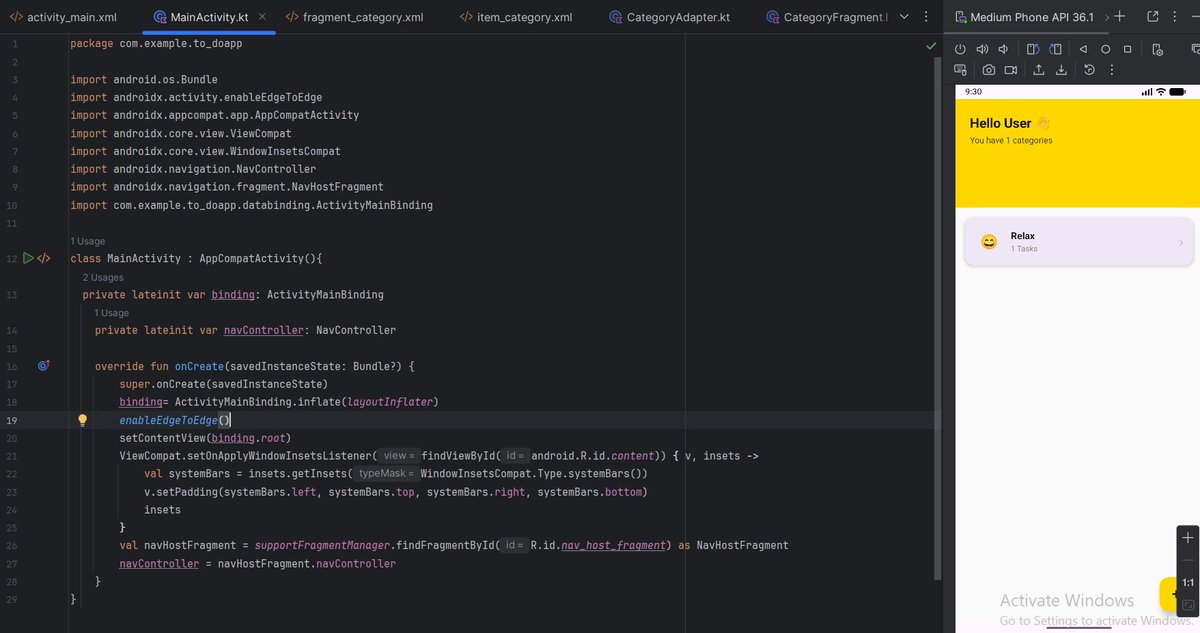The height and width of the screenshot is (633, 1200).
Task: Start screen recording with video camera icon
Action: [1010, 70]
